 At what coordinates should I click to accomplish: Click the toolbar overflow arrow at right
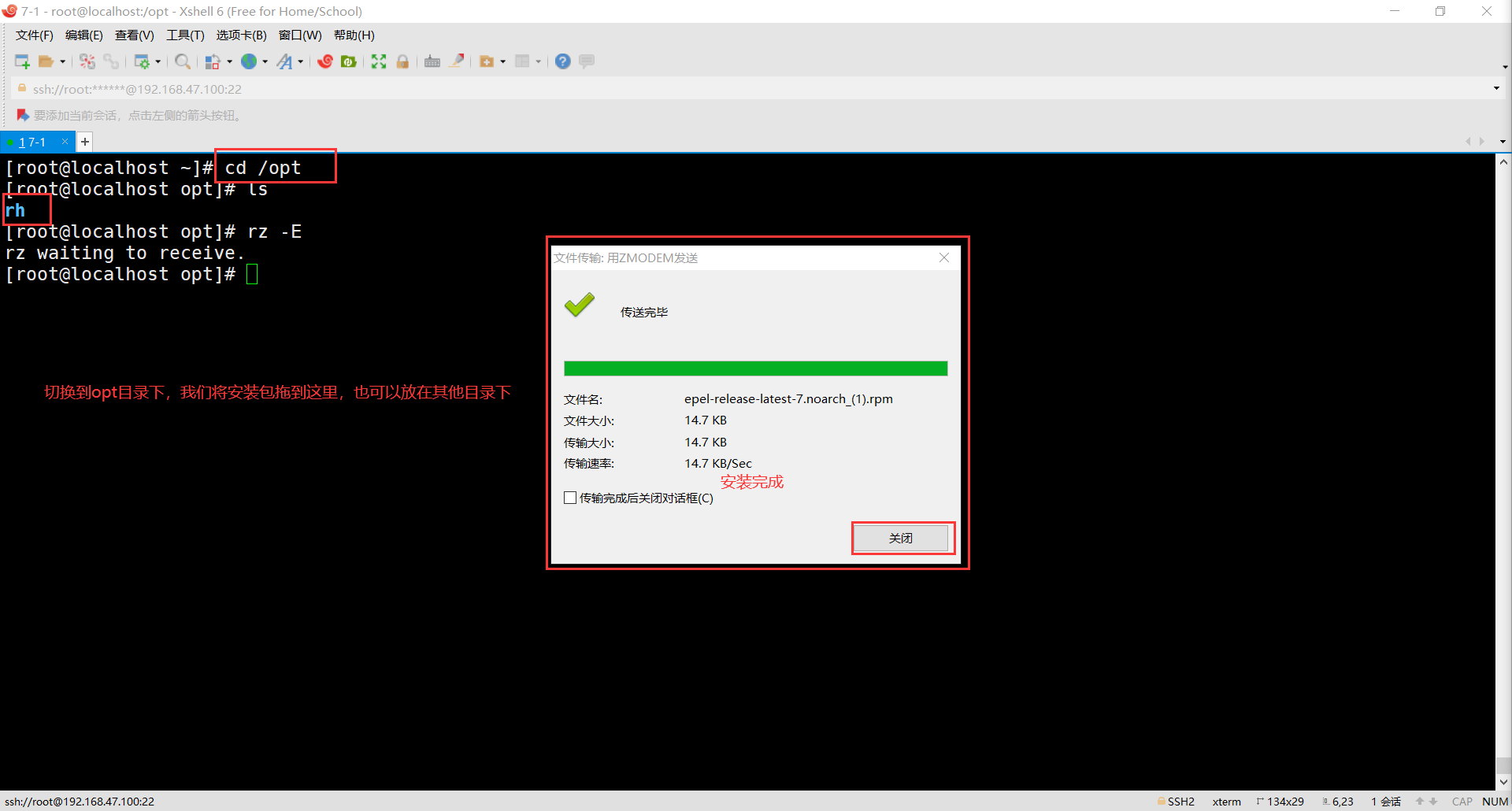(1505, 67)
